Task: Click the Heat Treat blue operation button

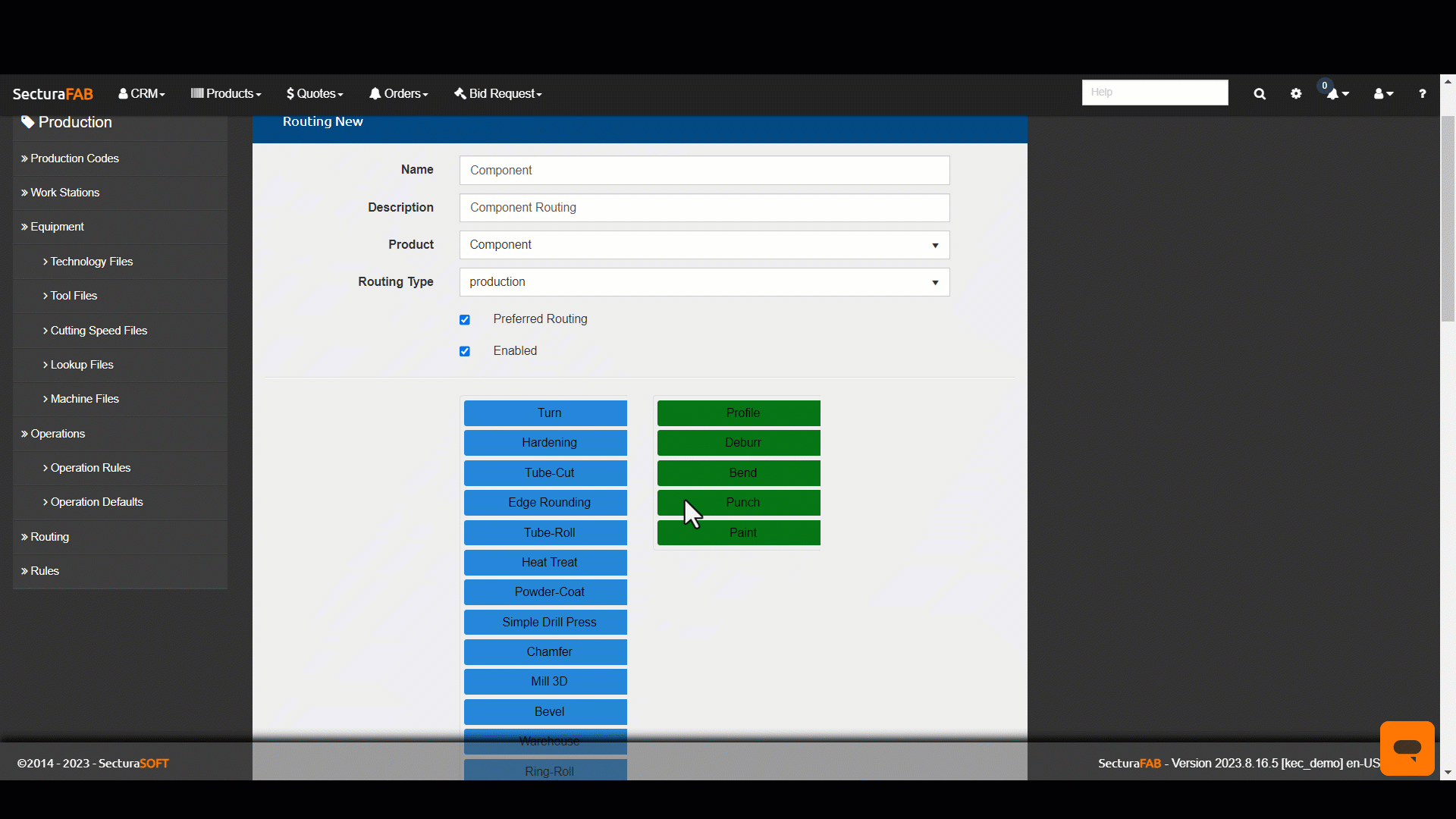Action: [x=549, y=561]
